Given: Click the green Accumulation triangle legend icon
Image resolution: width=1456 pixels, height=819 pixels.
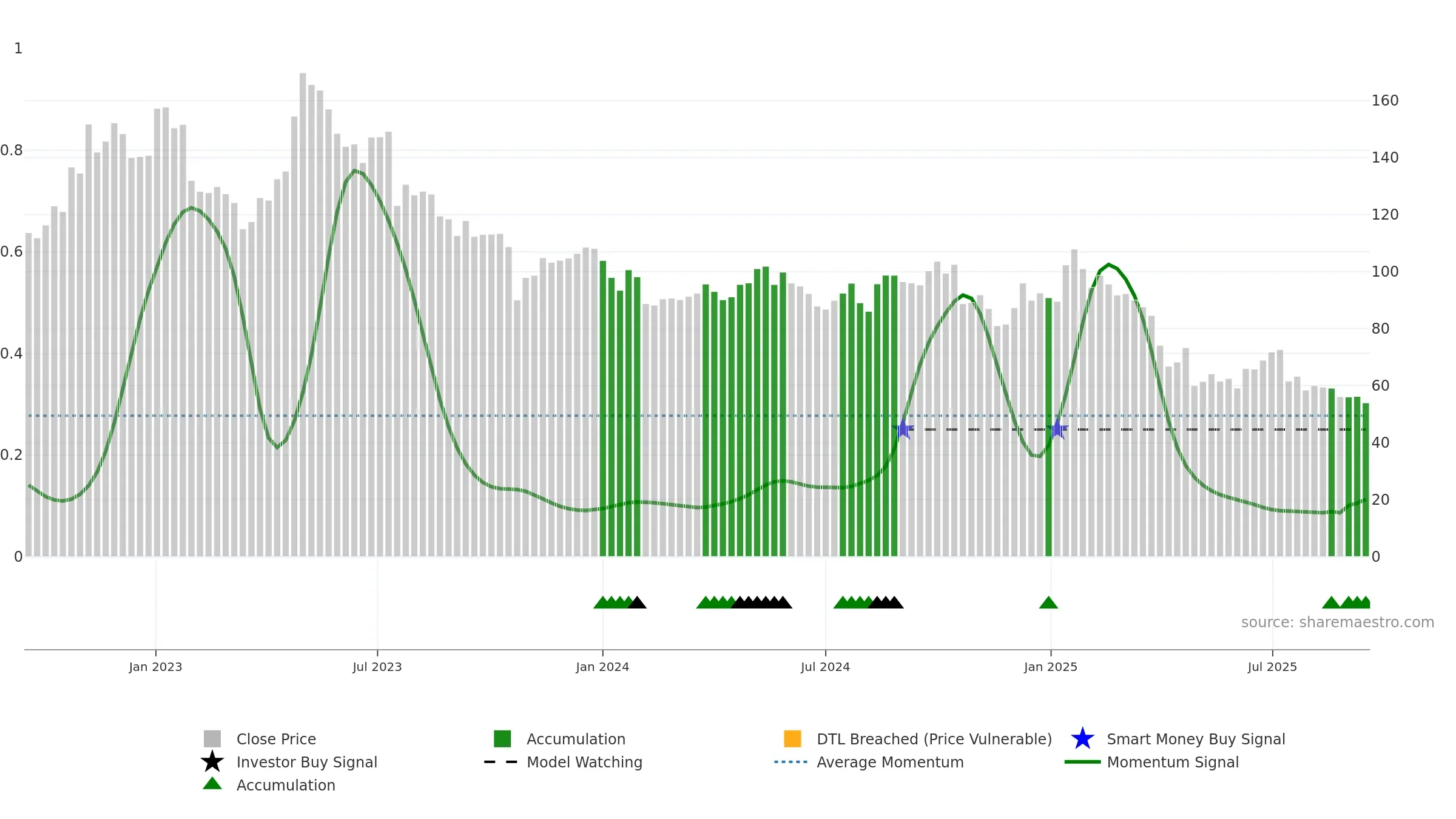Looking at the screenshot, I should pyautogui.click(x=212, y=784).
